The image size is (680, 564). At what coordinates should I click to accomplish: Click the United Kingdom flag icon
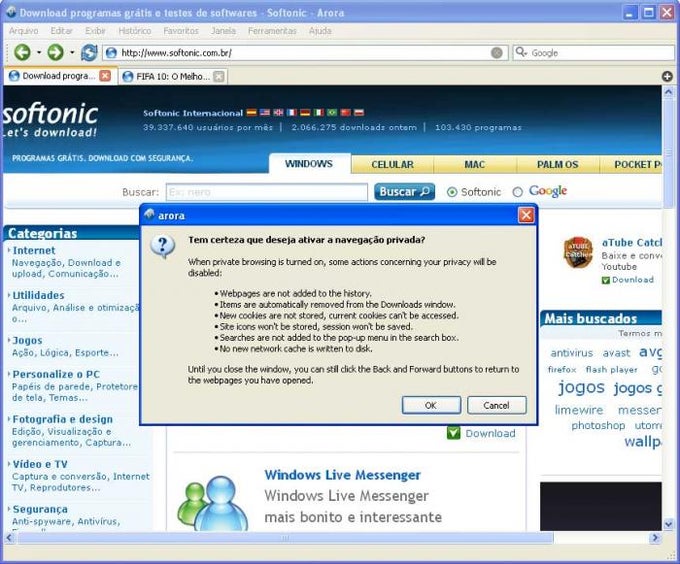point(278,113)
